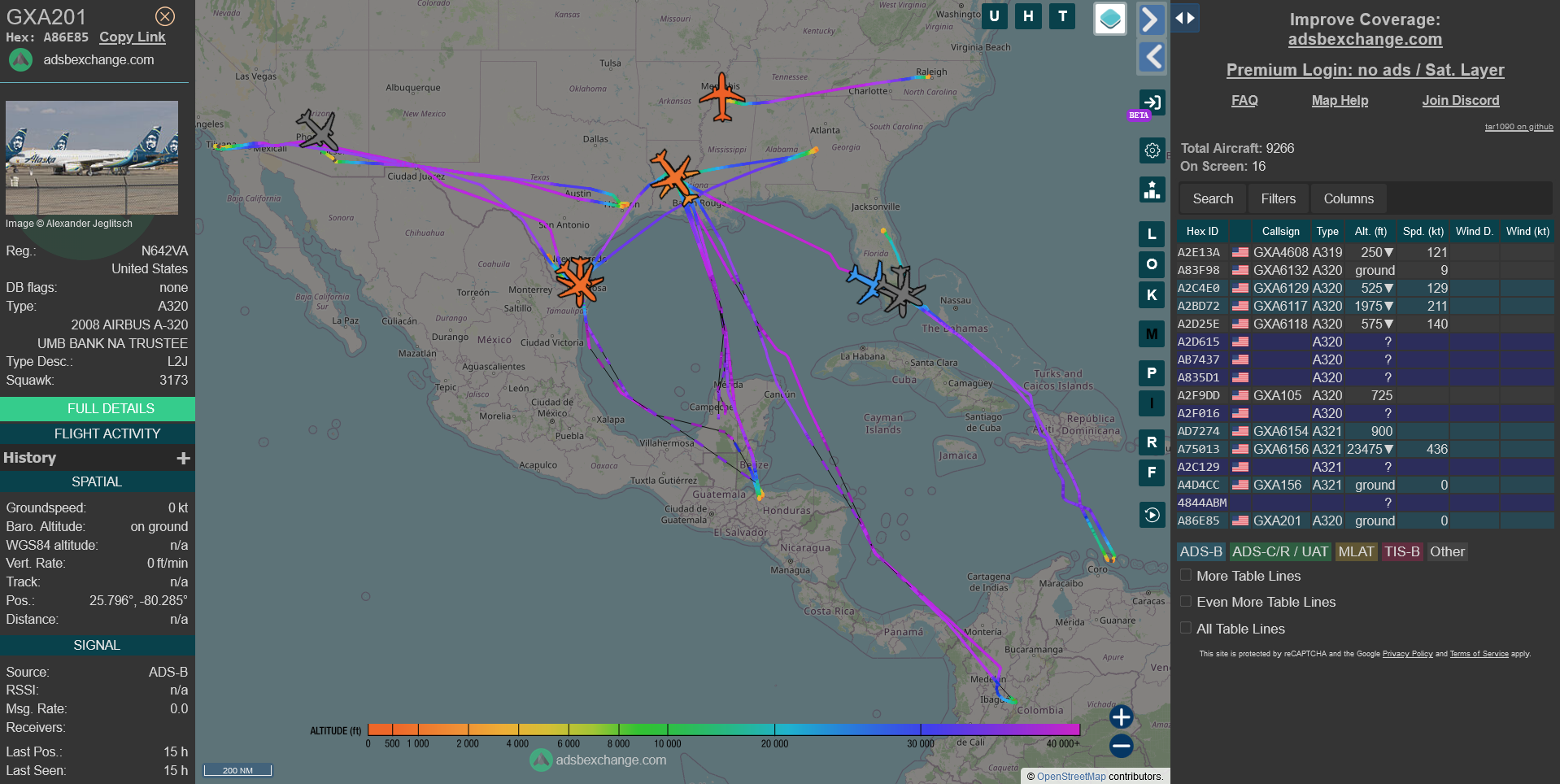Viewport: 1560px width, 784px height.
Task: Open Premium Login link
Action: pos(1365,70)
